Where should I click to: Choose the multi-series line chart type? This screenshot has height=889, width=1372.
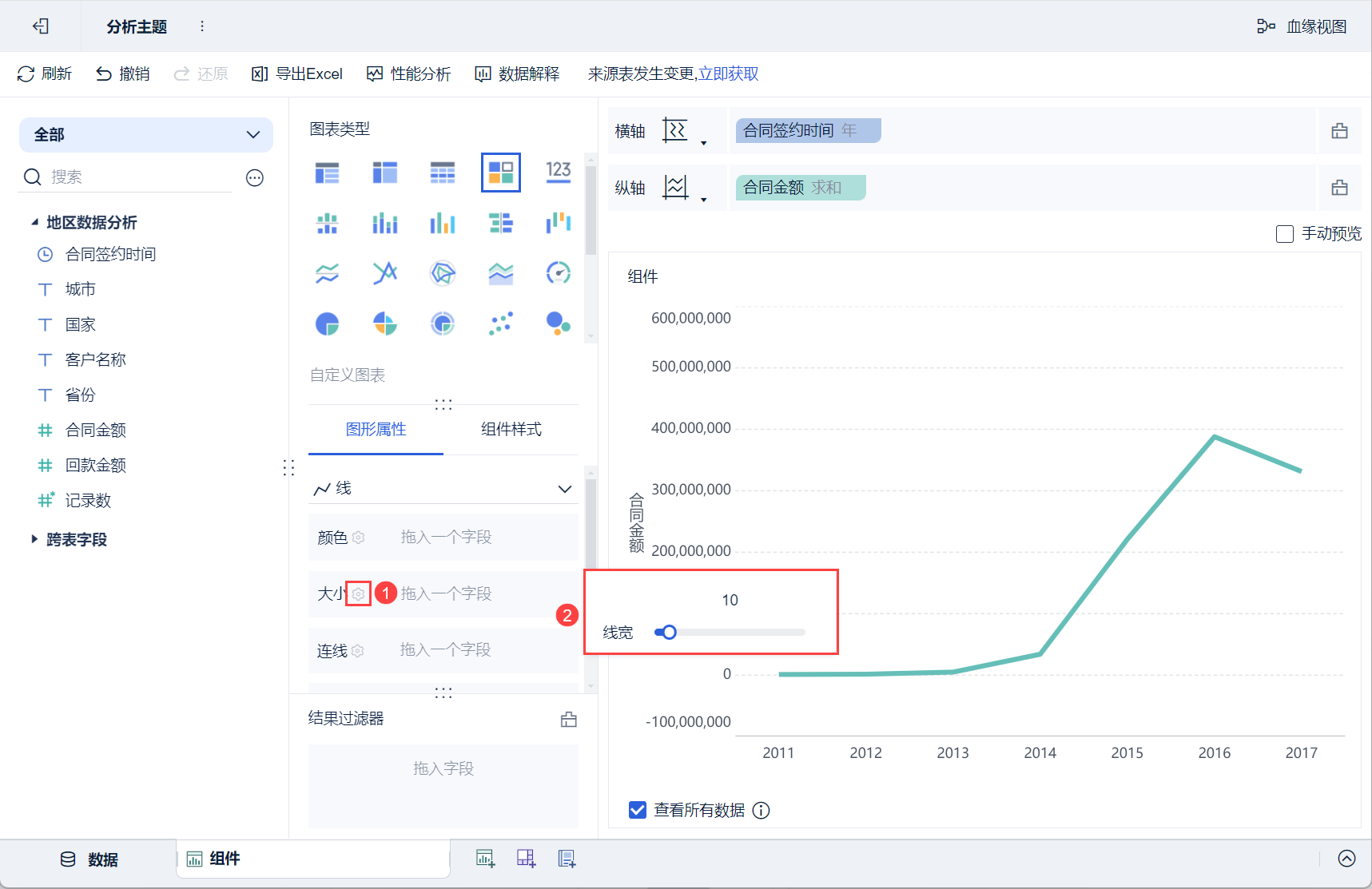[x=385, y=273]
